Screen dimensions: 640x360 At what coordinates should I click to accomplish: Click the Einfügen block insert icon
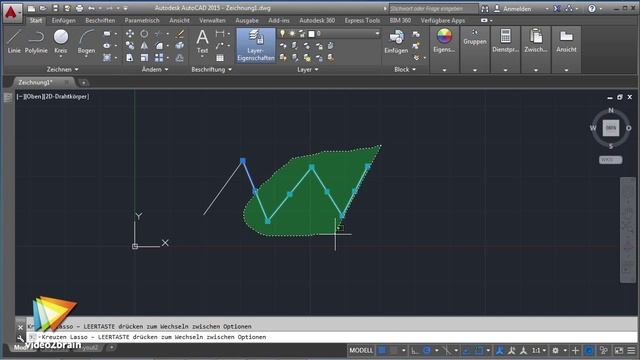coord(396,41)
